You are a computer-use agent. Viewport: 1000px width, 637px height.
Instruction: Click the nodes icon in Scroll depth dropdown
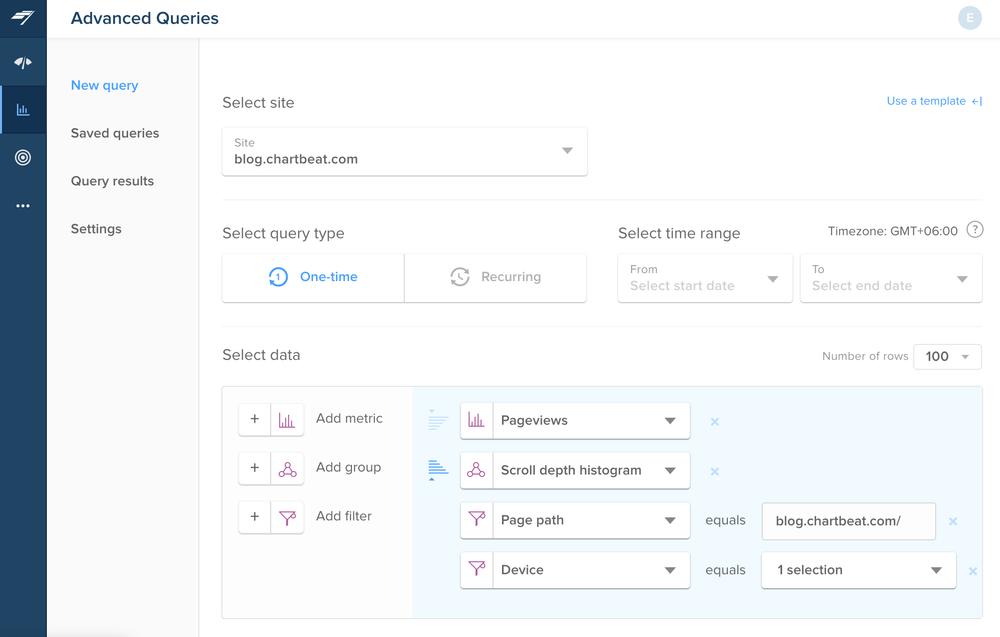(476, 470)
